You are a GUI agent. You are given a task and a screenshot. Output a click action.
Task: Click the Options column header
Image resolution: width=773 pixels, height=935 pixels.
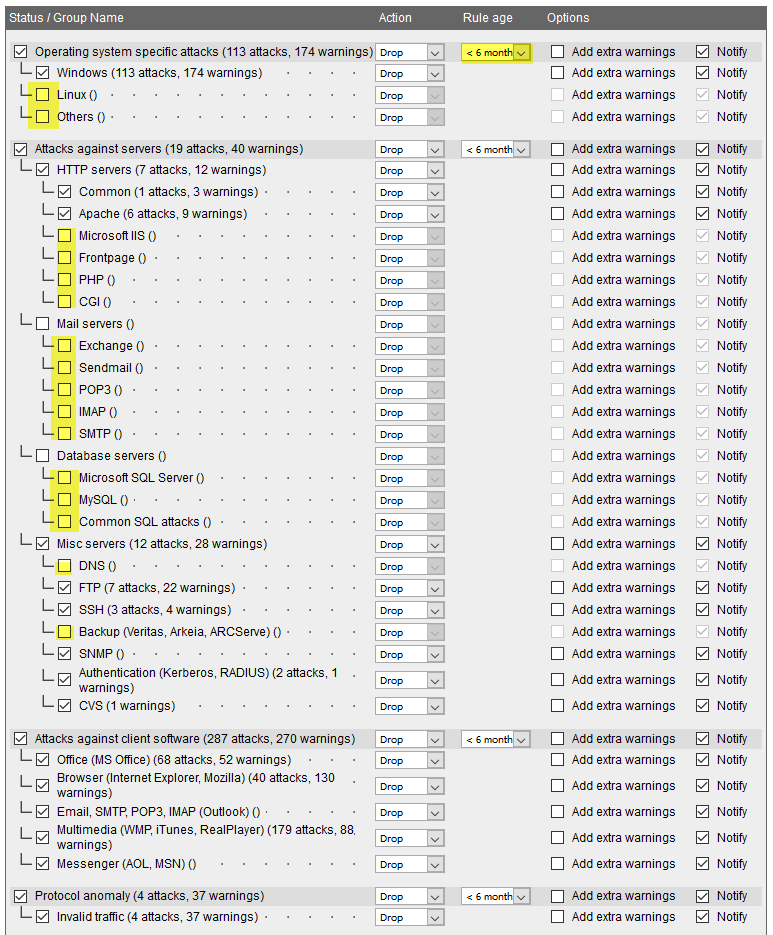click(568, 18)
